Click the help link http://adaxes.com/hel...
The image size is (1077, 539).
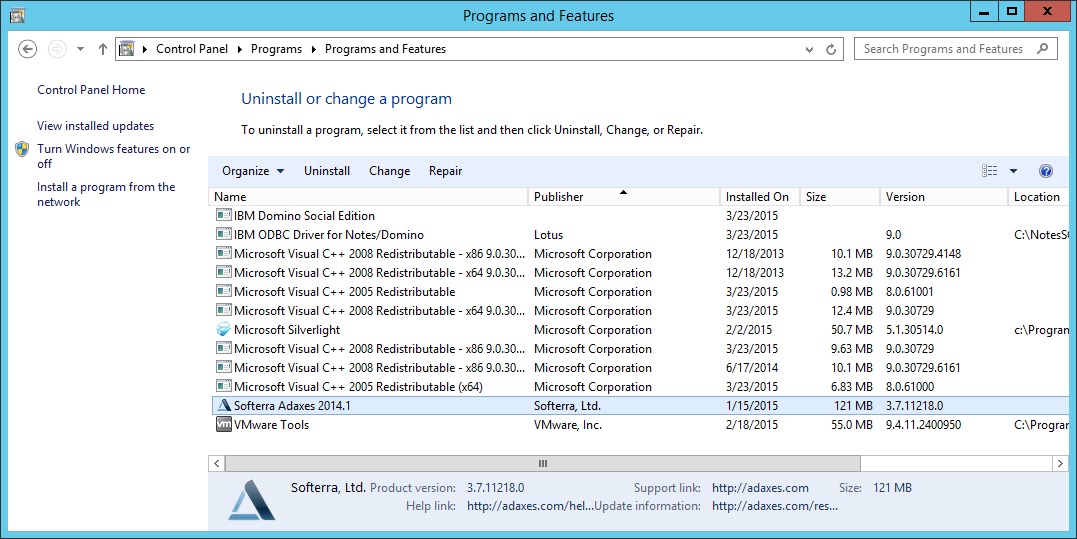point(530,506)
